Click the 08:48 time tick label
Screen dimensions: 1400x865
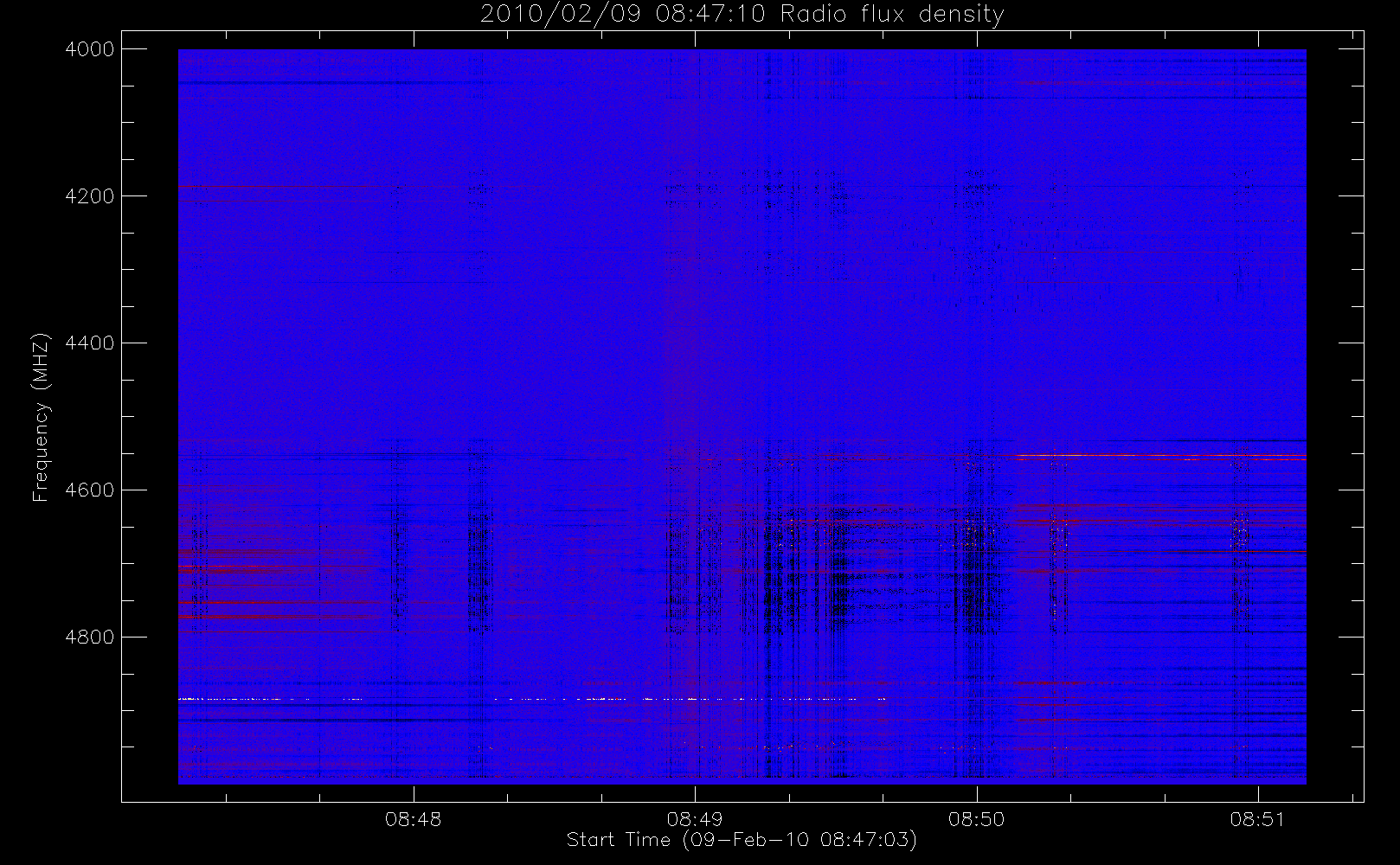click(414, 819)
